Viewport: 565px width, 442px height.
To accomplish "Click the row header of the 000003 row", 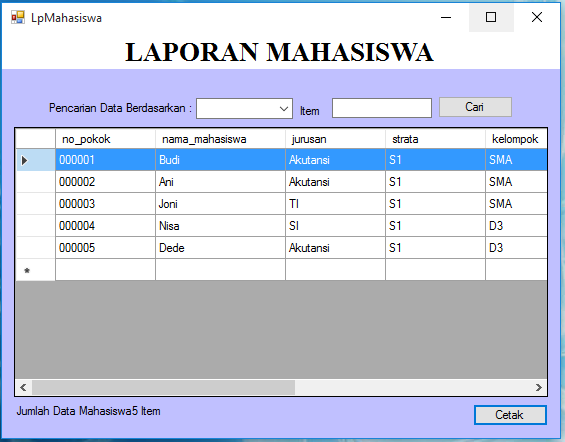I will [35, 204].
